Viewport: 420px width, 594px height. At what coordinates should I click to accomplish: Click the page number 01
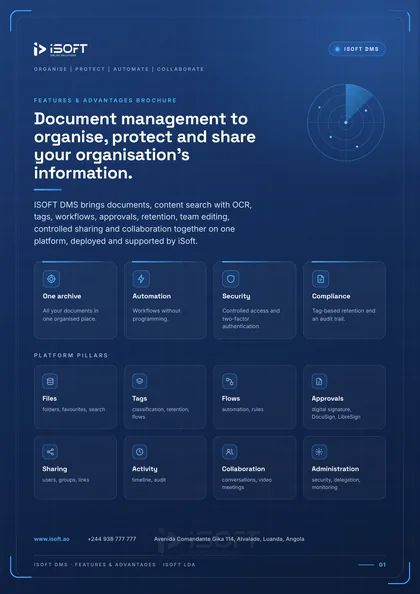tap(383, 565)
